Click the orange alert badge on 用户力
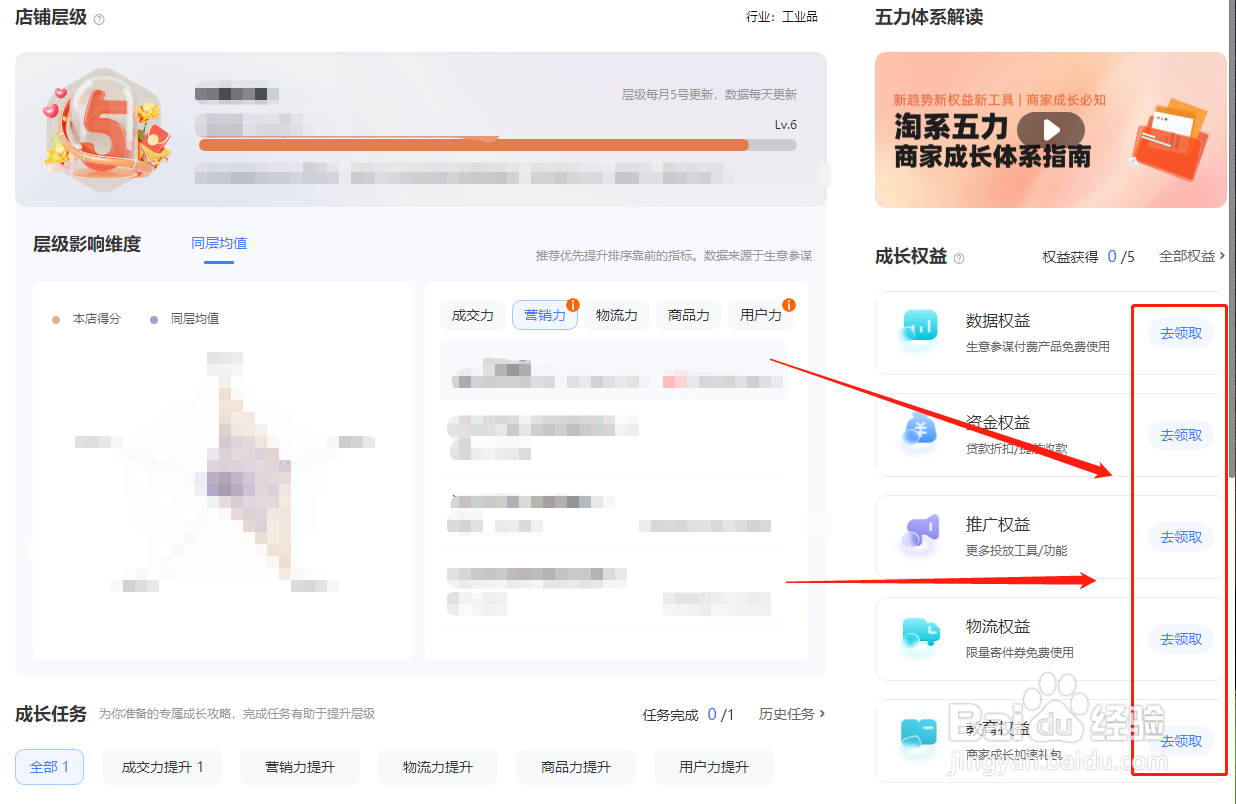The image size is (1236, 804). point(788,305)
